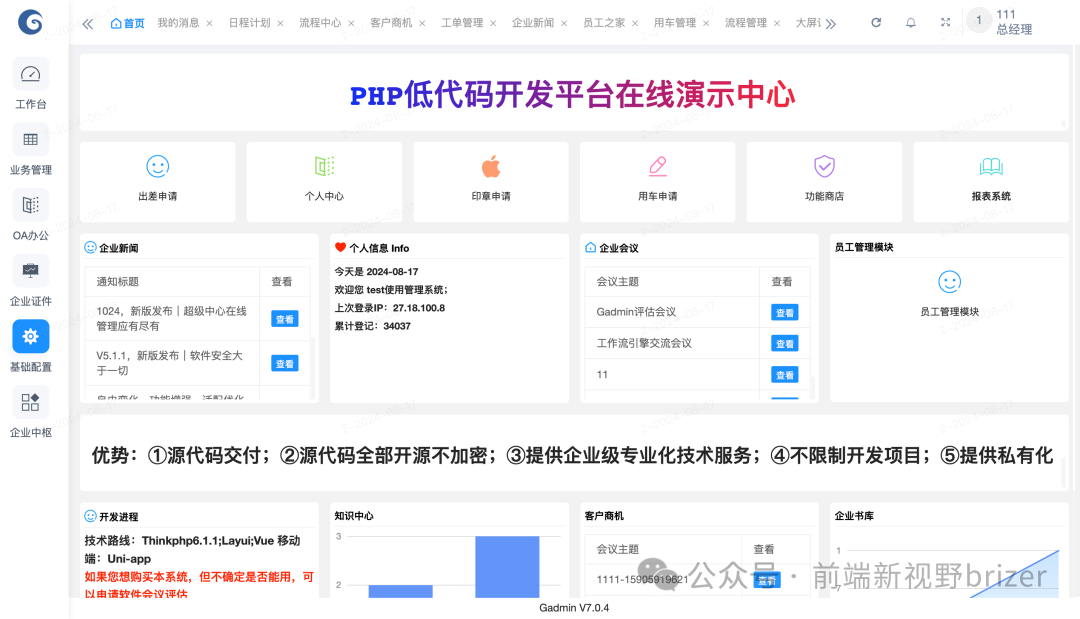Open the 企业中枢 sidebar icon
The width and height of the screenshot is (1080, 619).
(30, 402)
